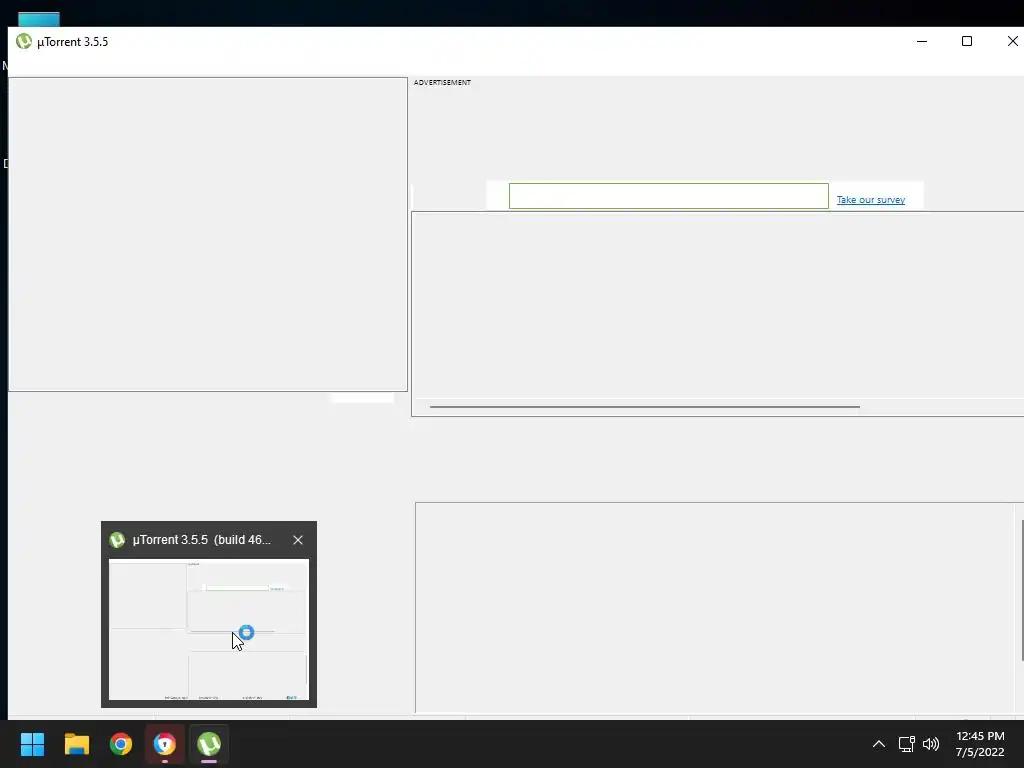
Task: Minimize the µTorrent 3.5.5 window
Action: 922,41
